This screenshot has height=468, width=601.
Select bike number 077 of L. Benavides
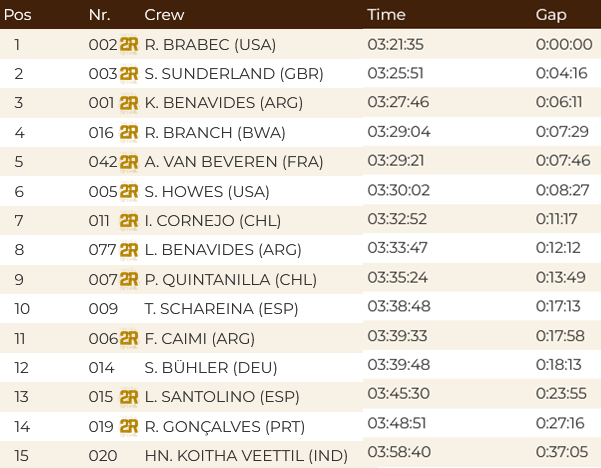pyautogui.click(x=103, y=250)
